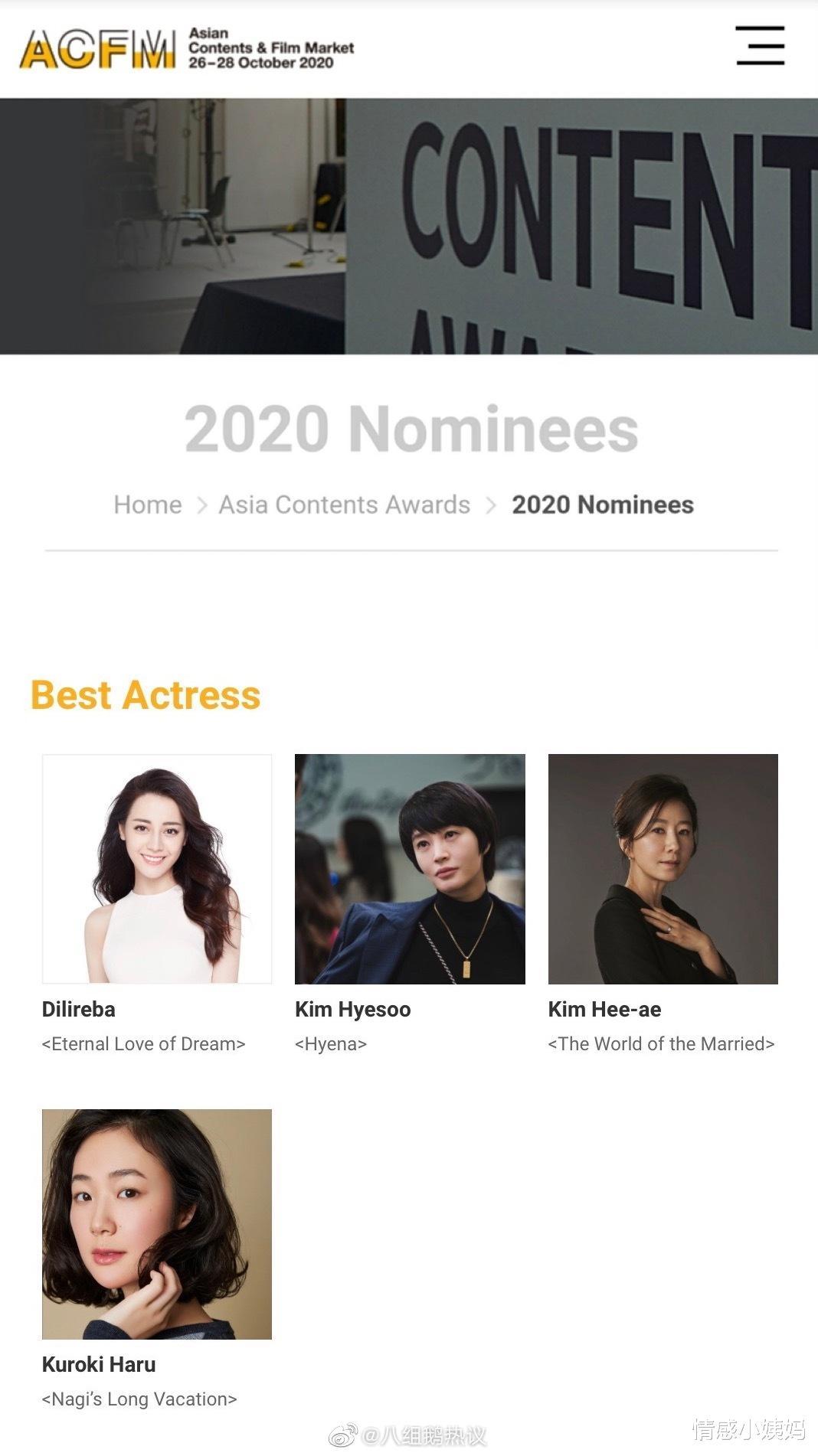The image size is (818, 1456).
Task: Click the Dilireba nominee photo
Action: pyautogui.click(x=157, y=869)
